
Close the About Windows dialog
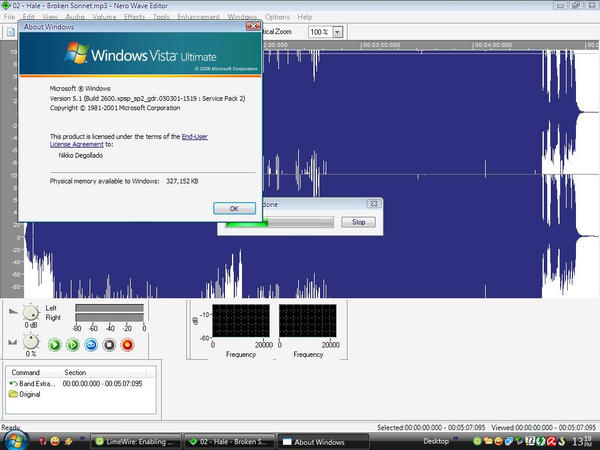click(253, 26)
